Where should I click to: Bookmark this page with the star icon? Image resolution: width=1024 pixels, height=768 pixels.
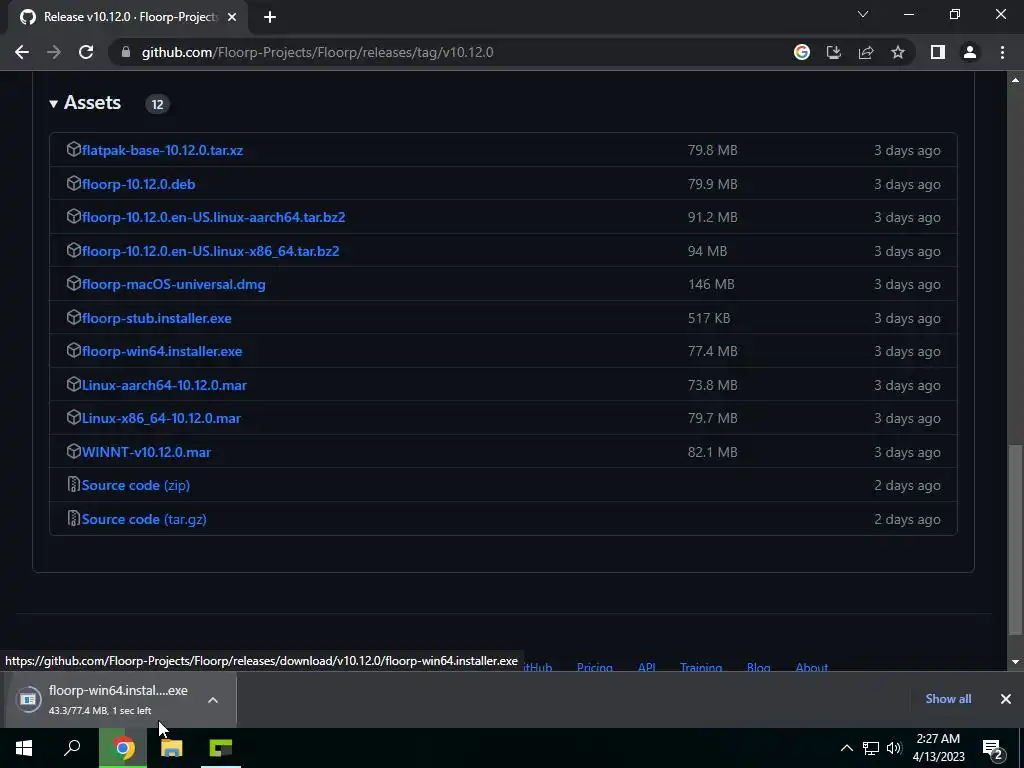coord(898,52)
